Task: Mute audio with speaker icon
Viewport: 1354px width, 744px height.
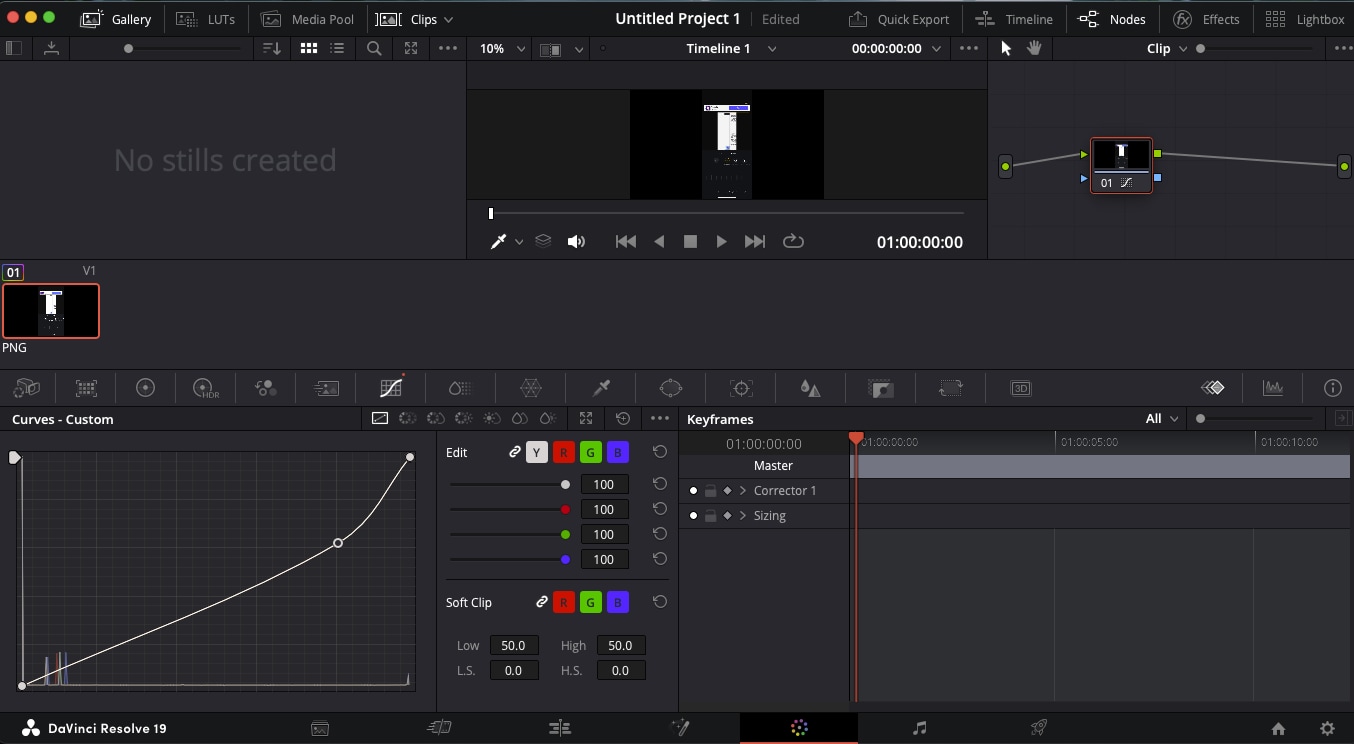Action: tap(576, 242)
